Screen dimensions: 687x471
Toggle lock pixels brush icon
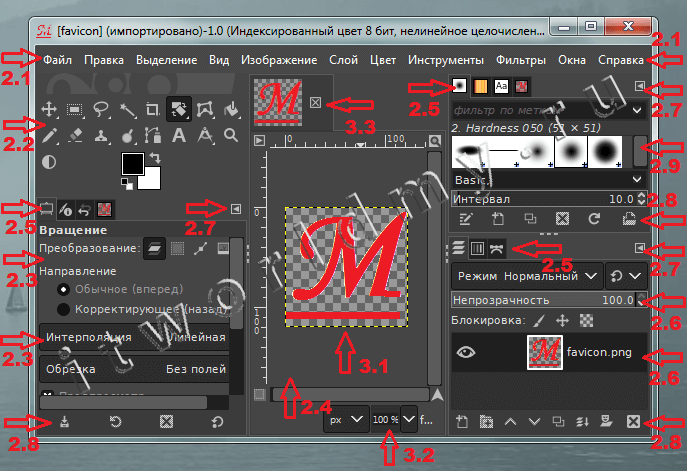[x=539, y=321]
